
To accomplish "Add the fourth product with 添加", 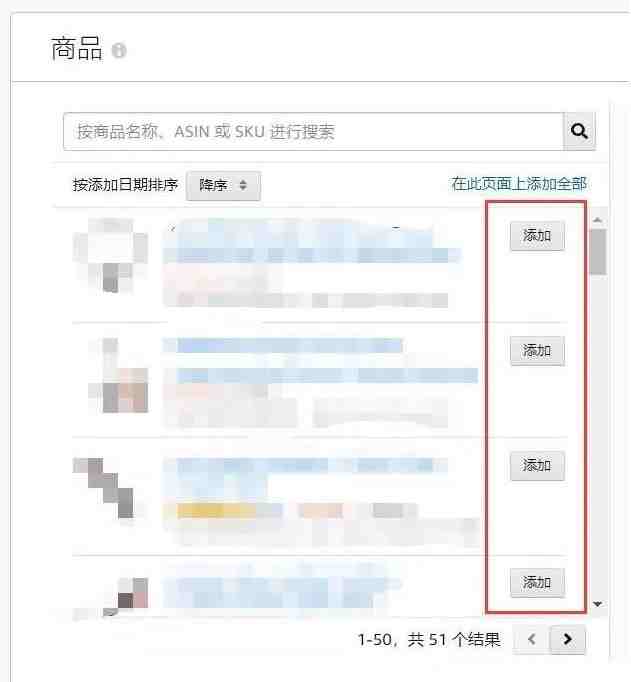I will click(x=537, y=582).
